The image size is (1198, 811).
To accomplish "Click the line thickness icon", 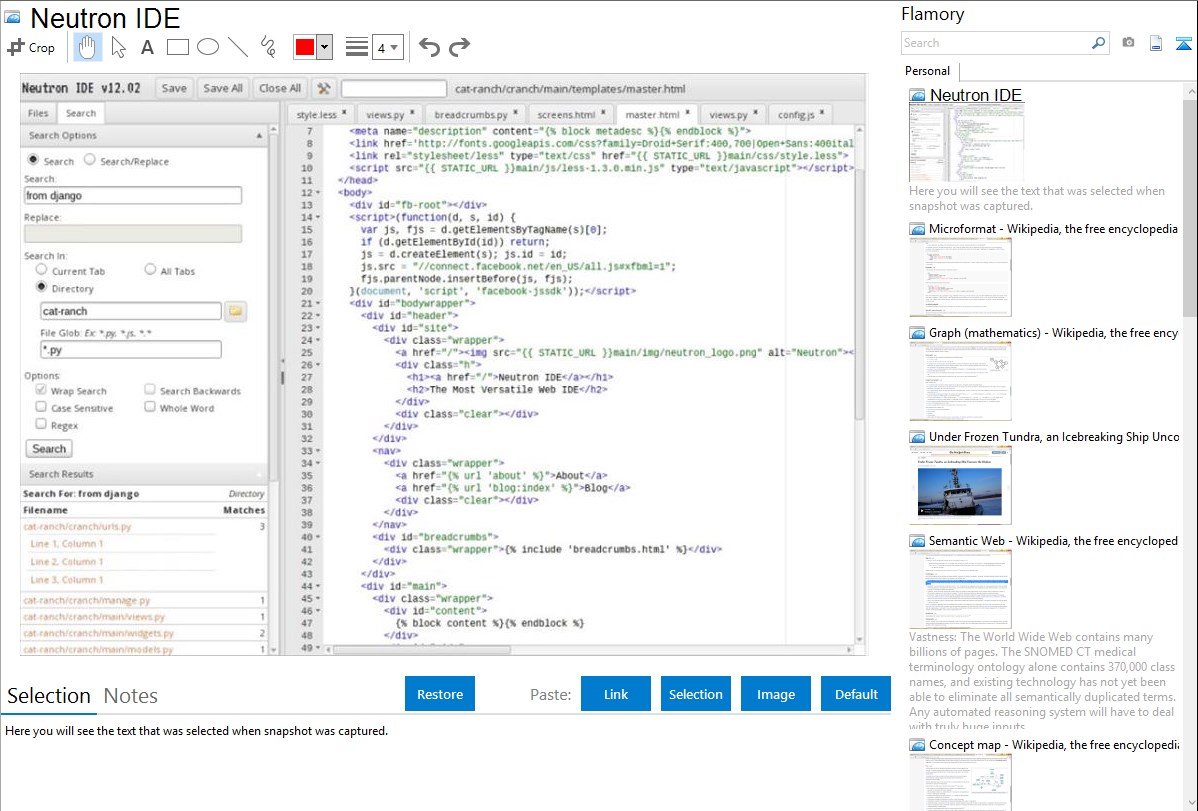I will pyautogui.click(x=357, y=47).
